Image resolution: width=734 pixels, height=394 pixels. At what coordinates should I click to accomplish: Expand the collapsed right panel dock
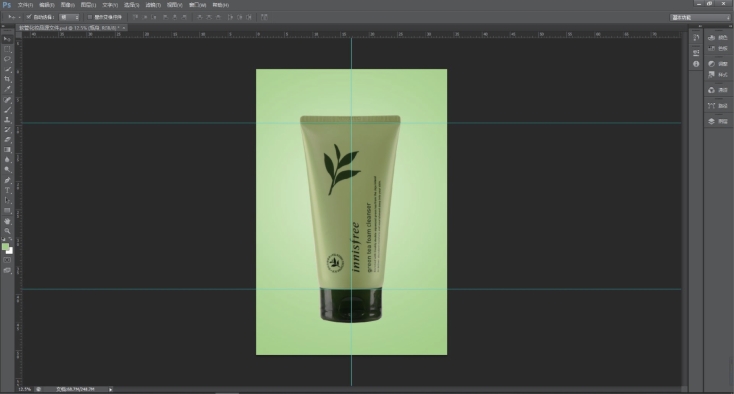[x=700, y=27]
